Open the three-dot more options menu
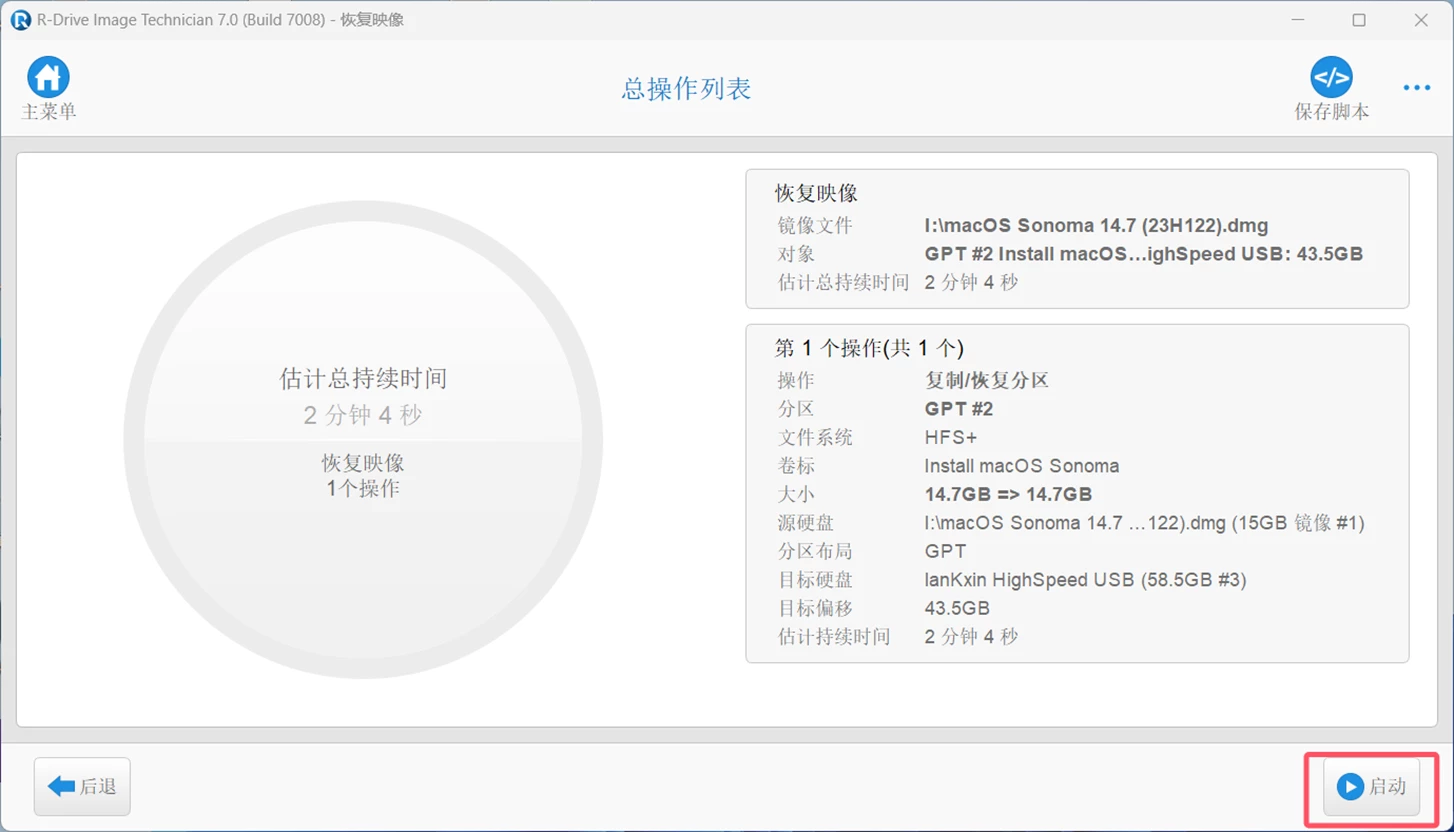Viewport: 1454px width, 832px height. 1416,88
